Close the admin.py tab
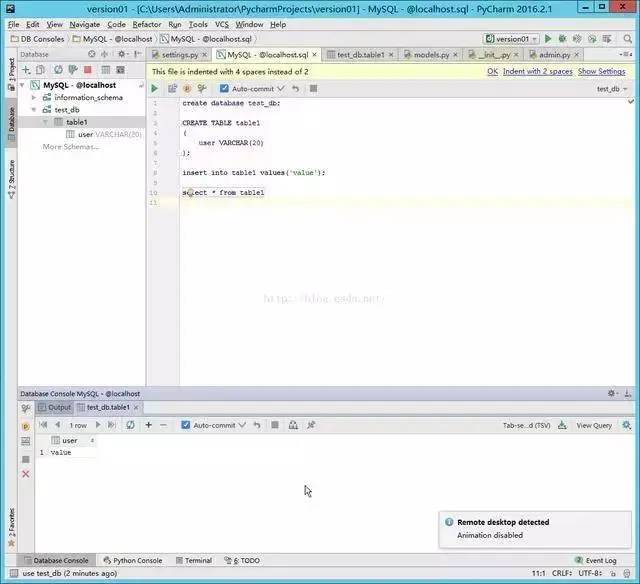The image size is (640, 584). click(577, 54)
